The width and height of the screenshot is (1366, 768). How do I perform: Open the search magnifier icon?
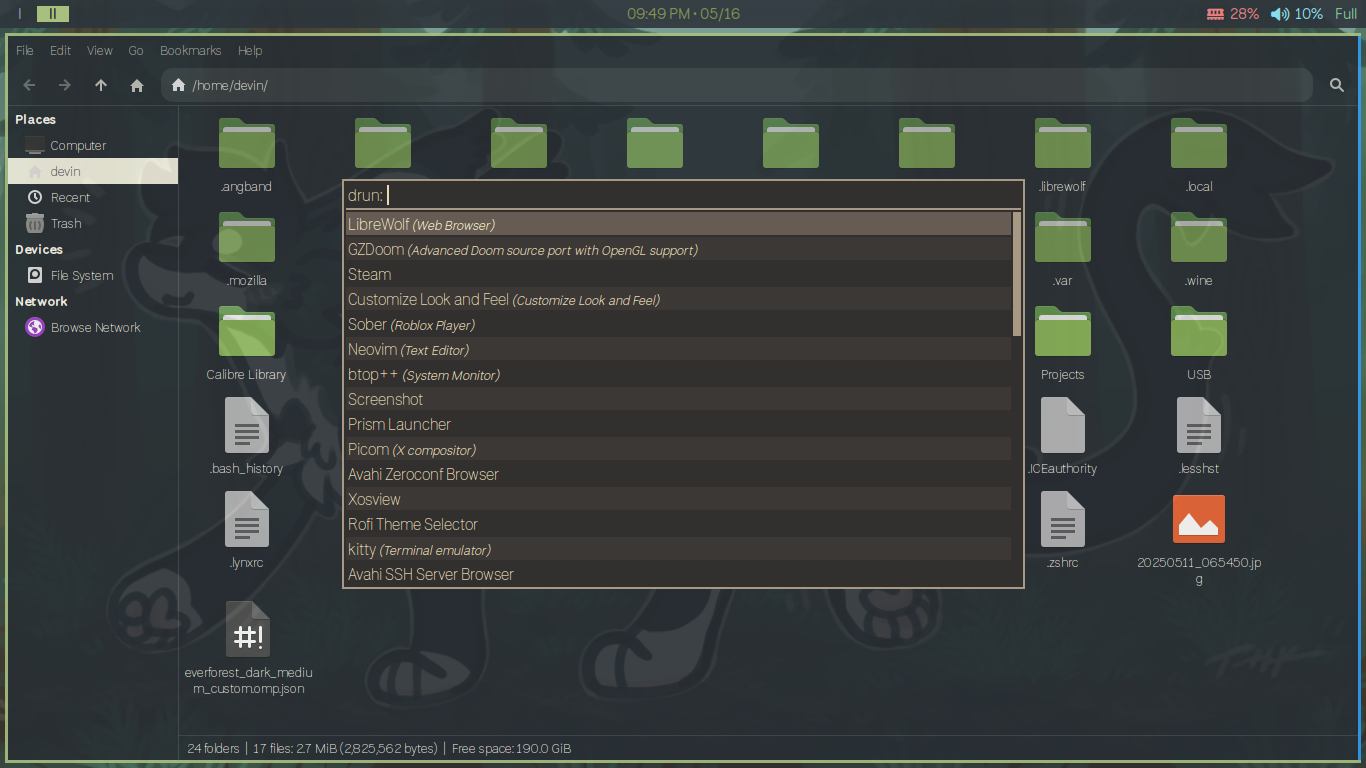coord(1337,86)
